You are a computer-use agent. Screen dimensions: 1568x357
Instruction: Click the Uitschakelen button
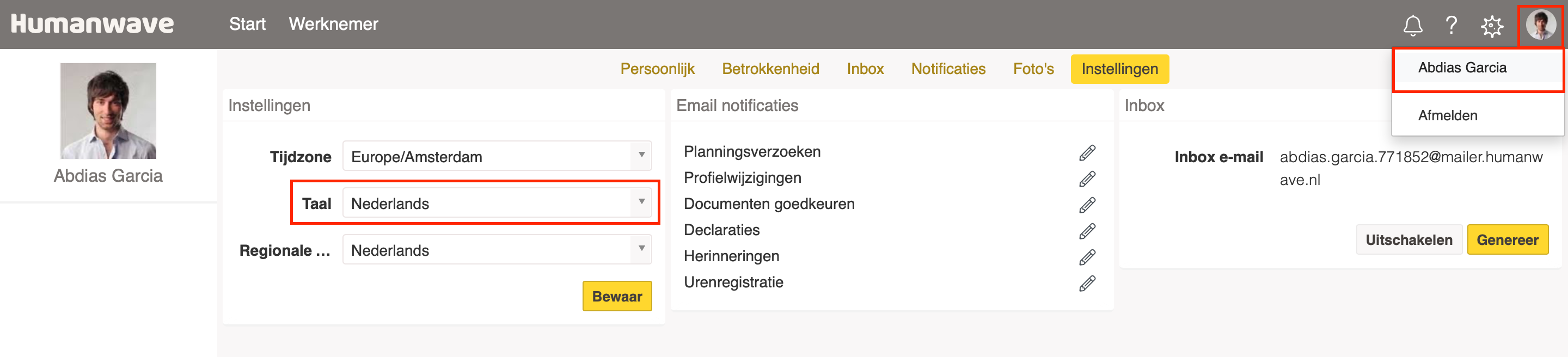coord(1408,239)
